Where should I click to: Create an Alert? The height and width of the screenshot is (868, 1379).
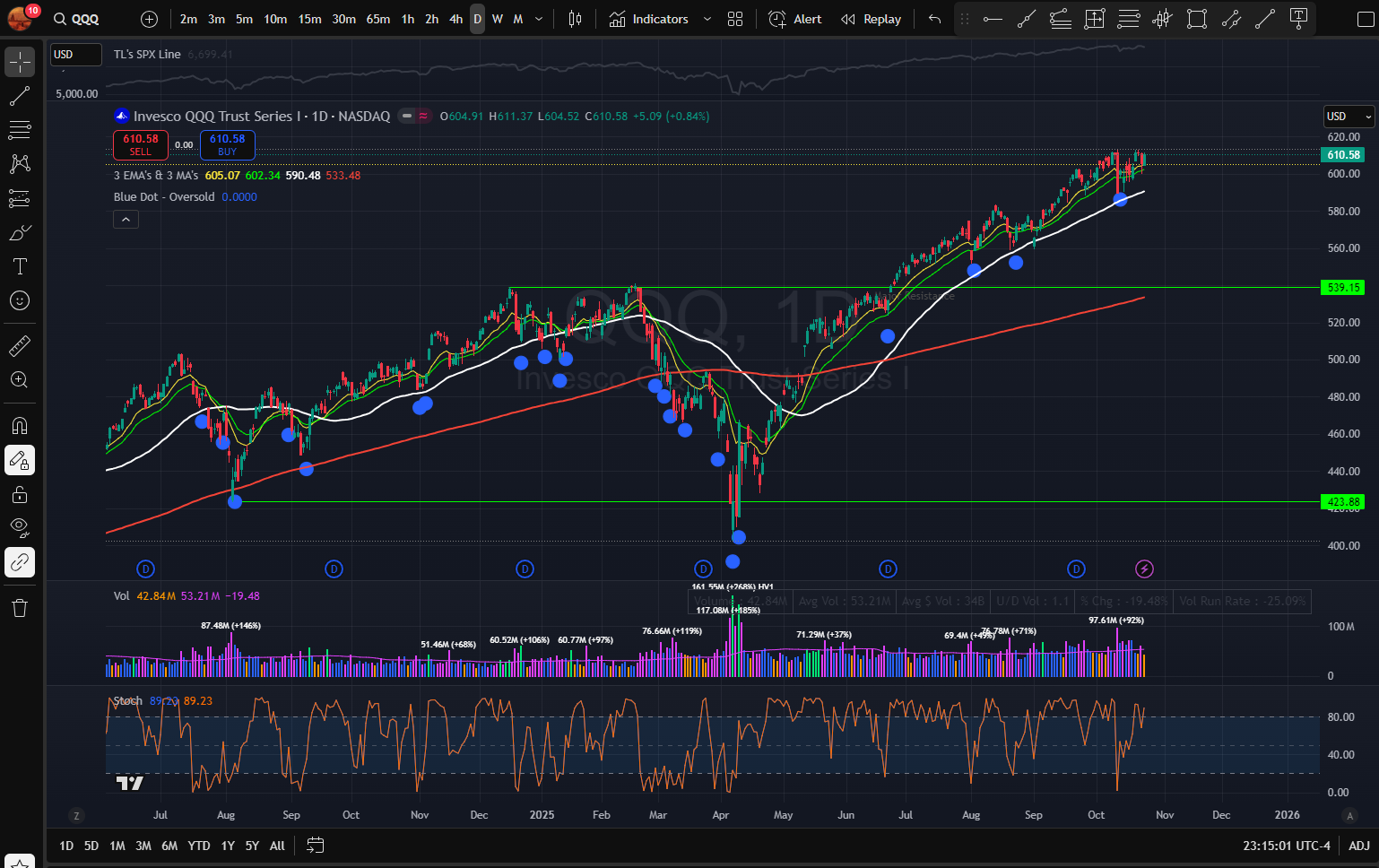pos(795,19)
